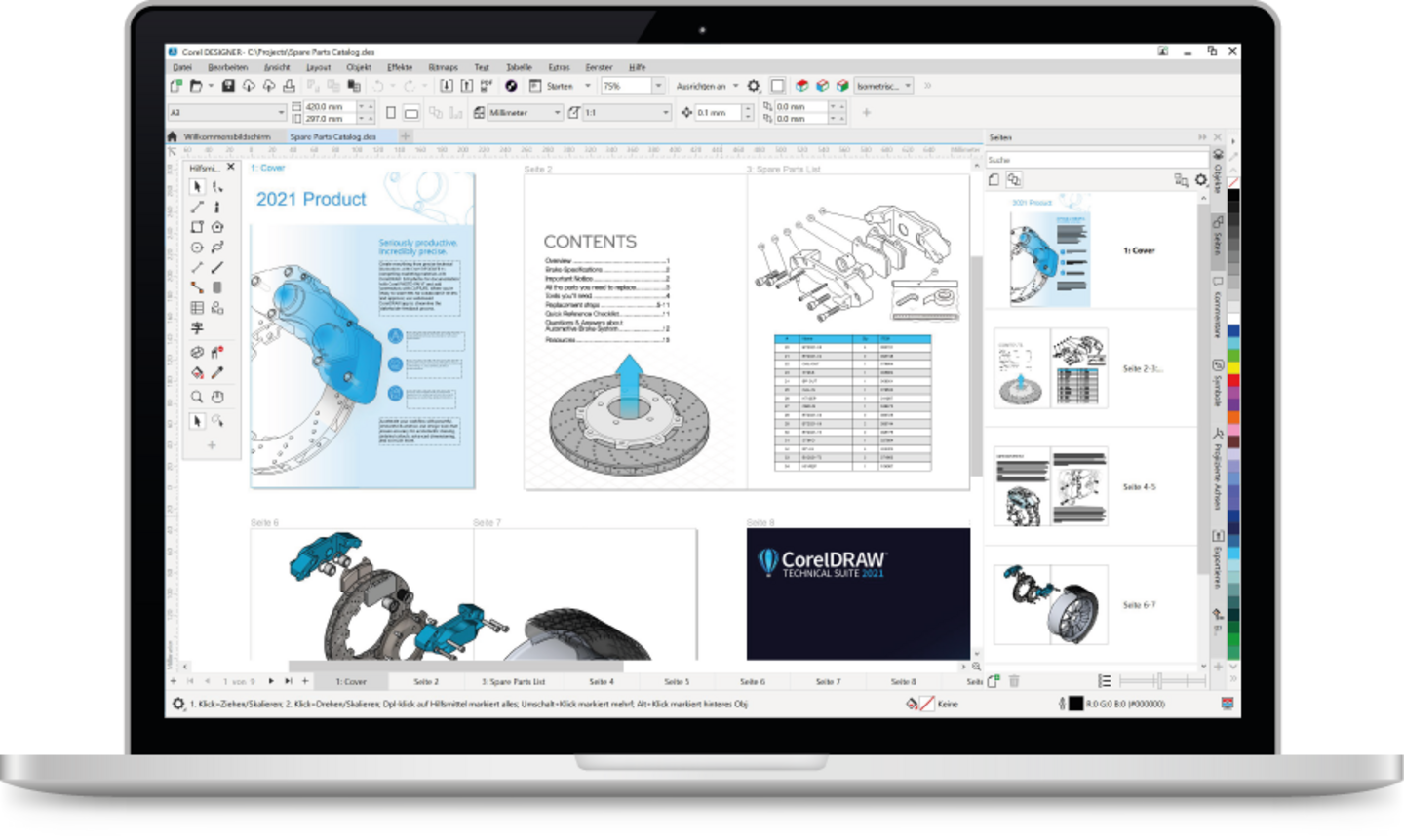Toggle portrait page orientation
The image size is (1404, 840).
click(391, 113)
